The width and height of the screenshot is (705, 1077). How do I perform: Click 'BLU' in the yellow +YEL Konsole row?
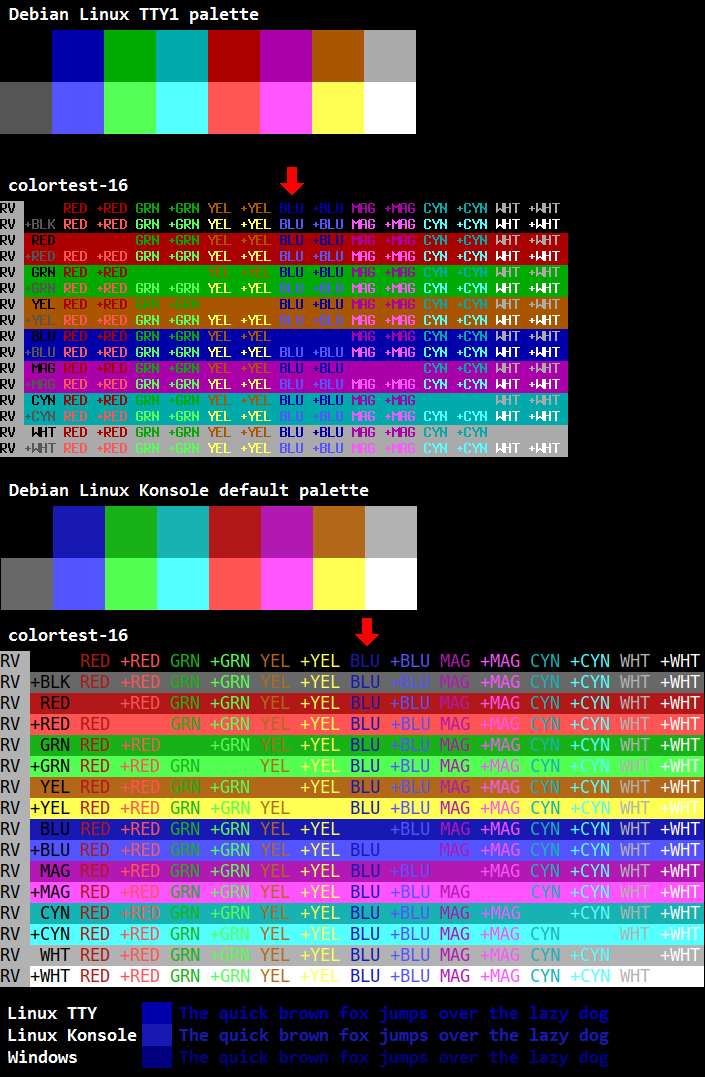(x=365, y=808)
